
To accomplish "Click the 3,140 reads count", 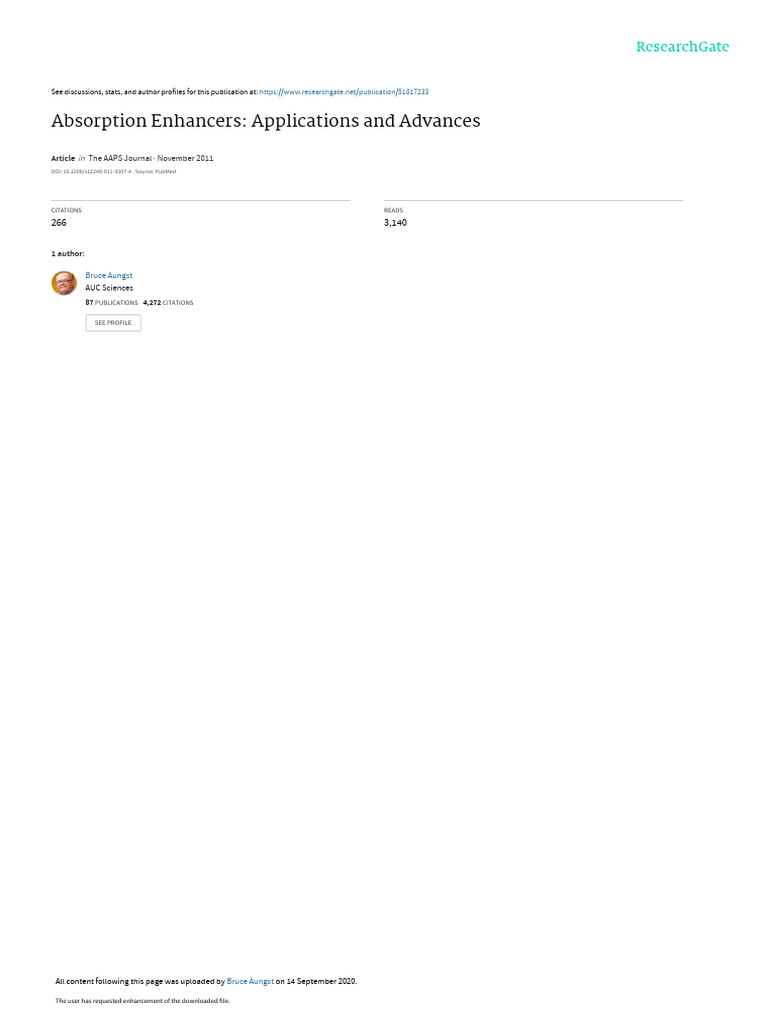I will pos(395,223).
